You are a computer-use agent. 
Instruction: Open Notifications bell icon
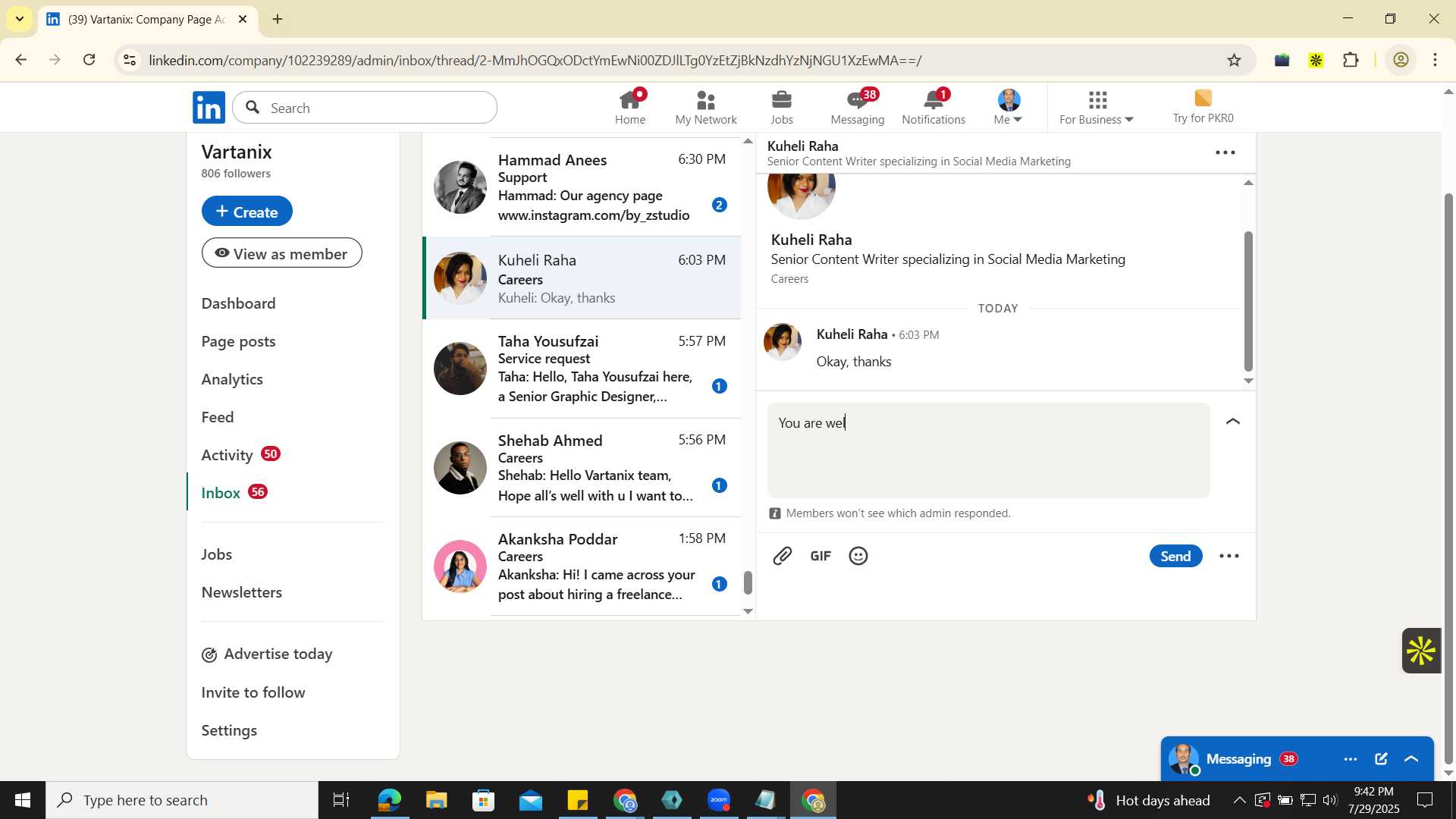[x=934, y=108]
